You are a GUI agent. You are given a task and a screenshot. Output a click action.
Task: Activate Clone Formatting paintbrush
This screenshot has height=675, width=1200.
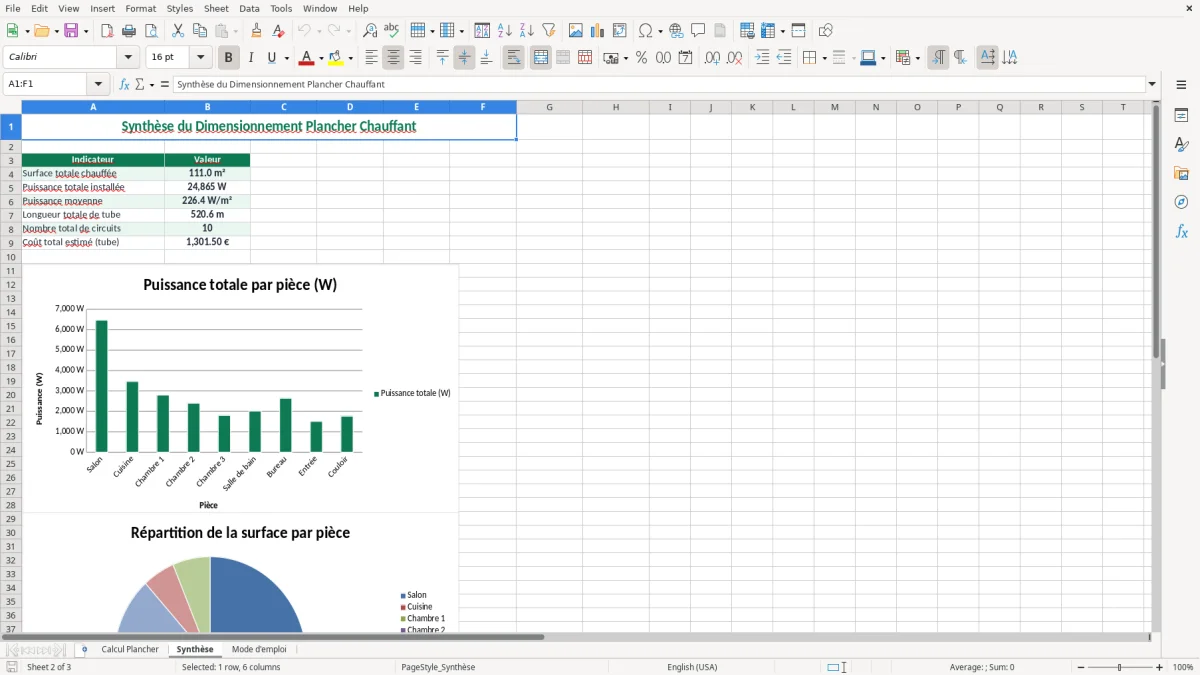pyautogui.click(x=256, y=31)
